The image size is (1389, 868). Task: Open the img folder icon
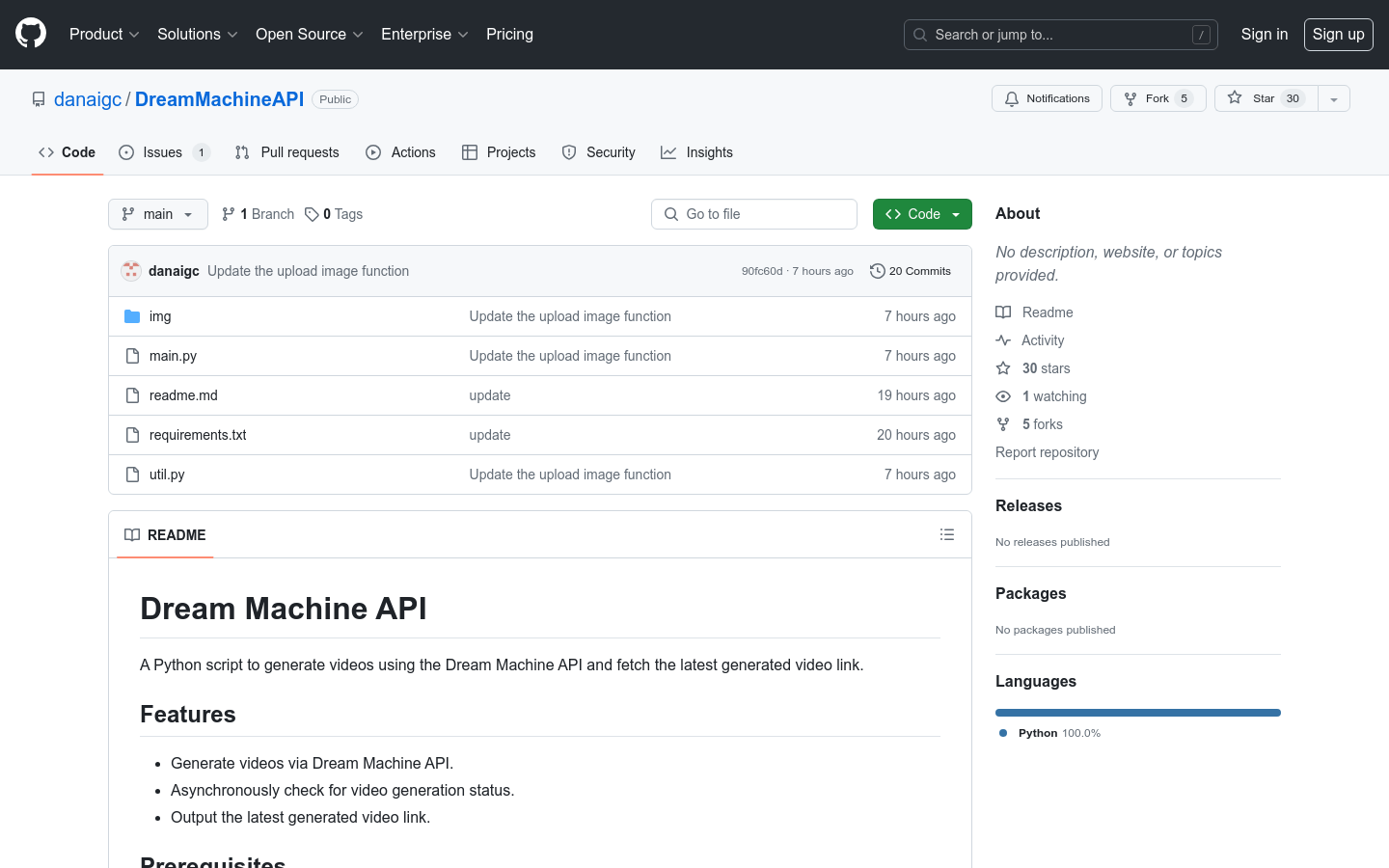click(133, 315)
